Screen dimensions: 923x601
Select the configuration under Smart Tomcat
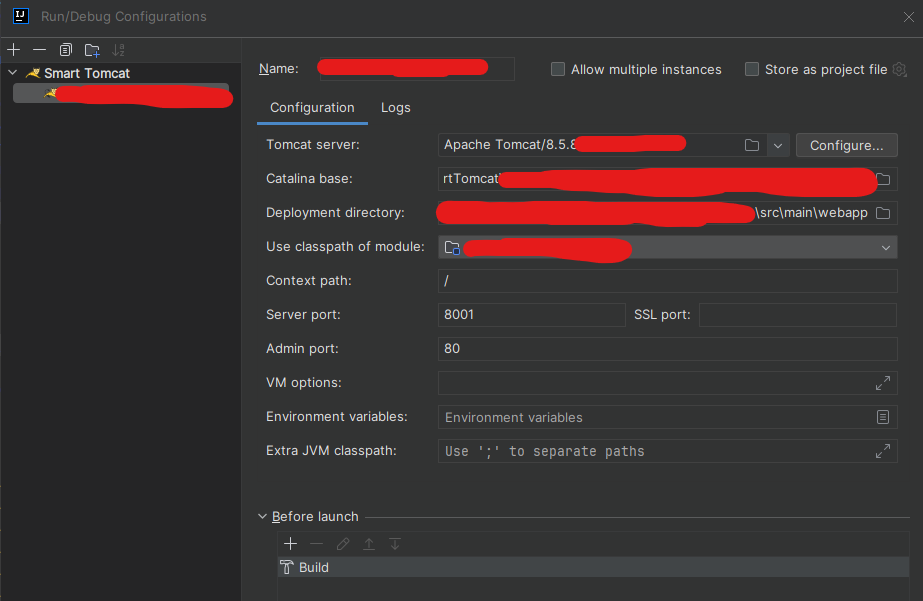coord(121,94)
